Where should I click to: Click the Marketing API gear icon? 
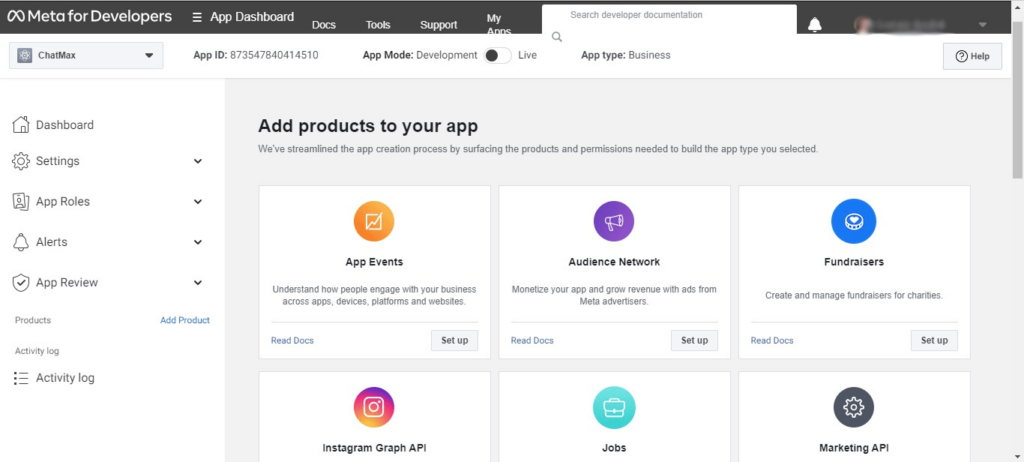coord(854,407)
